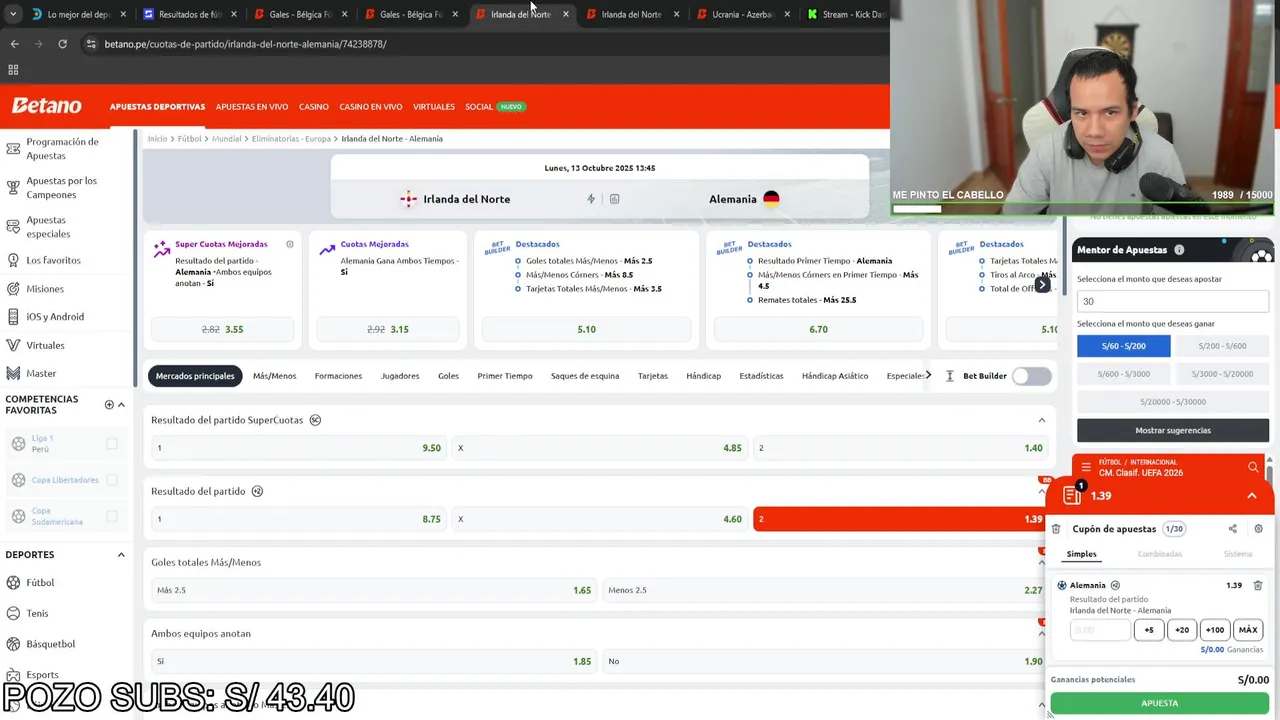Screen dimensions: 1280x720
Task: Click the Tenis sport icon
Action: 13,613
